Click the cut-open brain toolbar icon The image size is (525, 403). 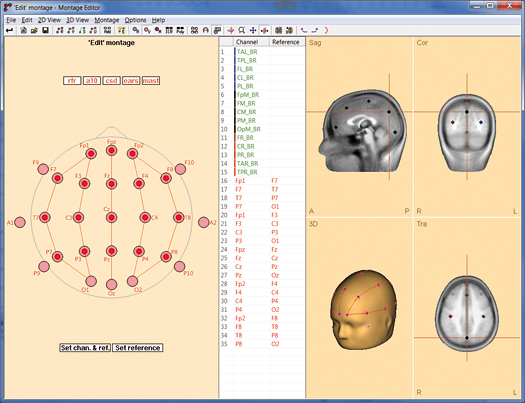click(x=289, y=30)
